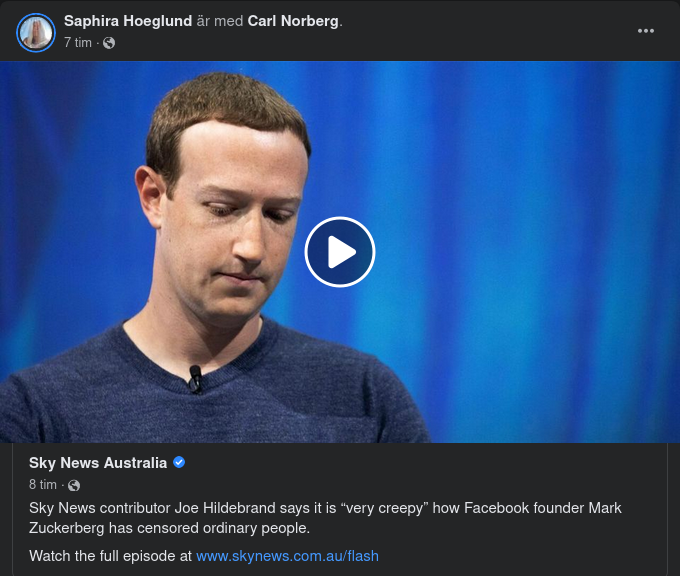Click the public globe icon beside 7 tim

click(109, 43)
